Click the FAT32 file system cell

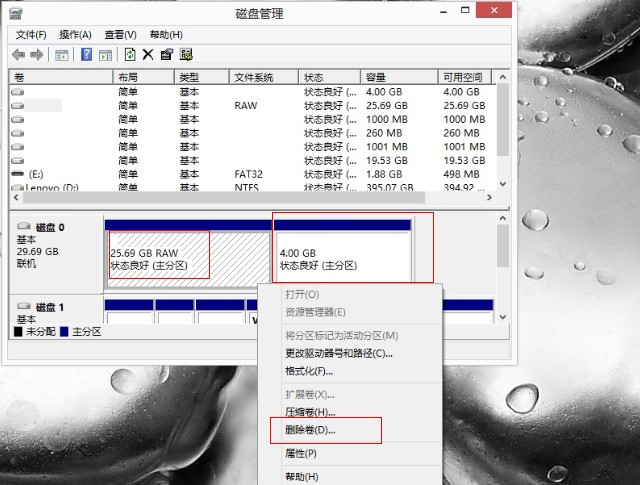[x=249, y=174]
